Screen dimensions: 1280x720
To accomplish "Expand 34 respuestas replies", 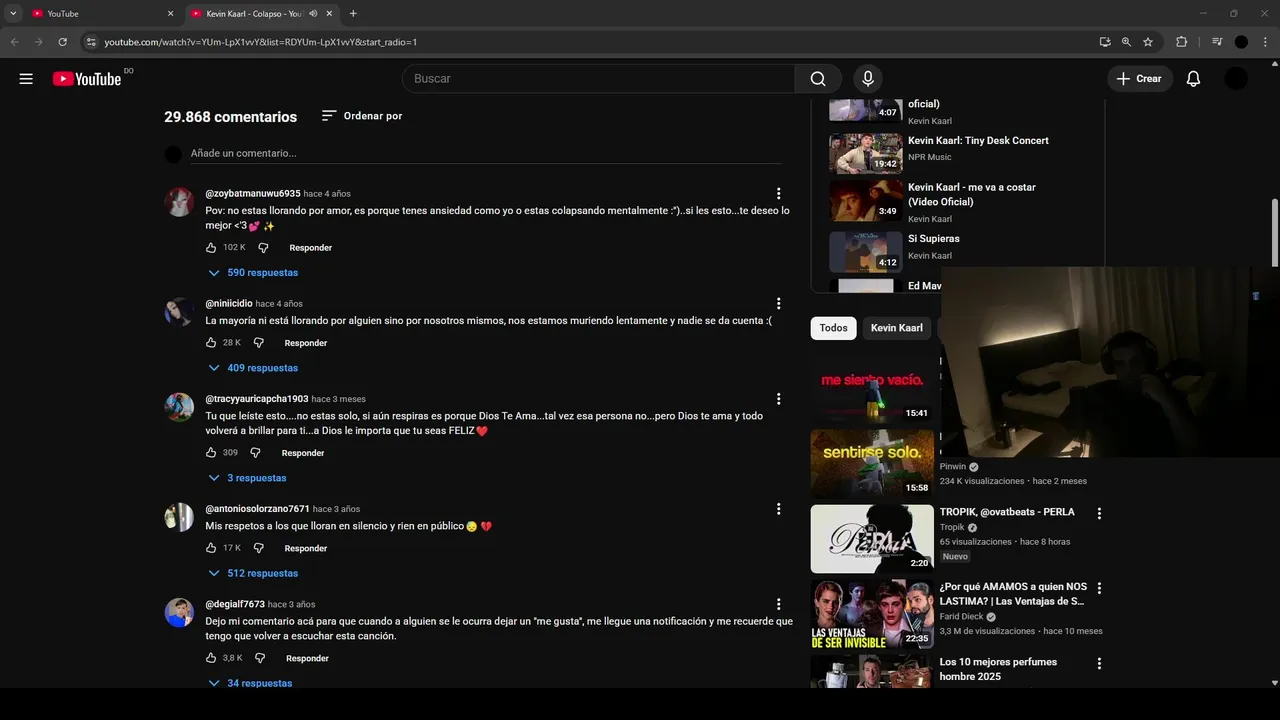I will tap(250, 683).
